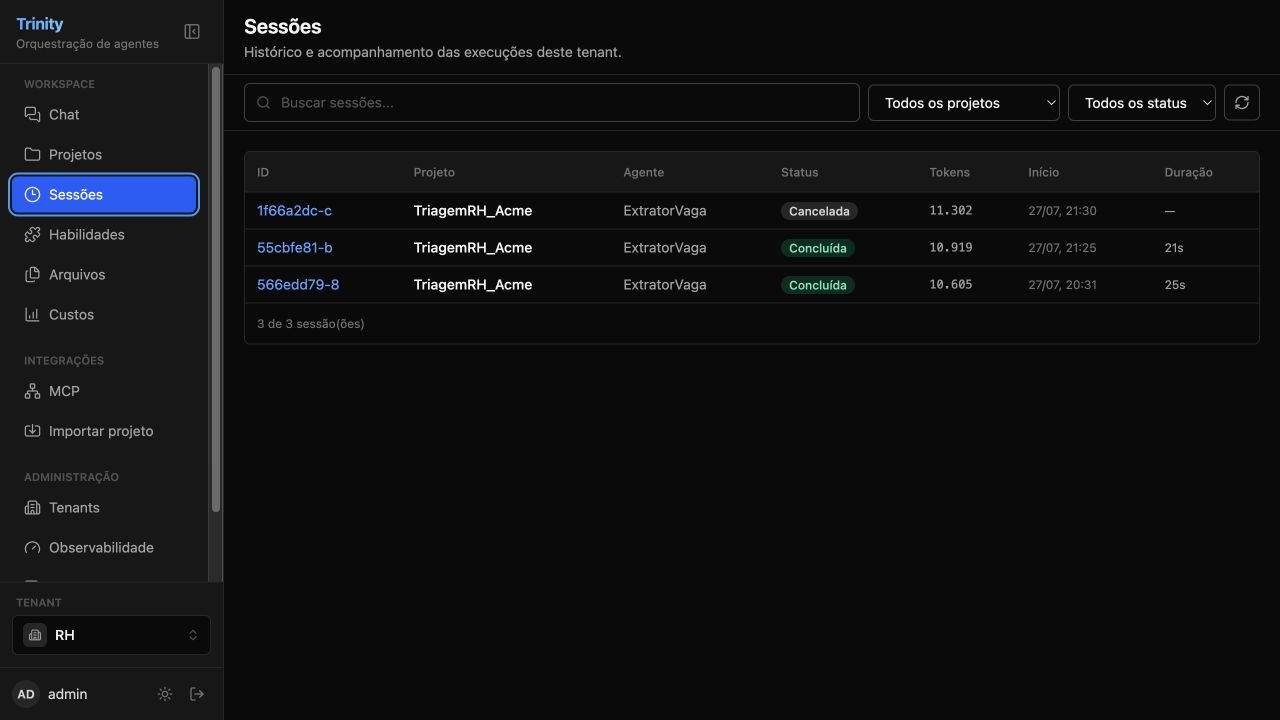The height and width of the screenshot is (720, 1280).
Task: Go to Tenants administration
Action: [104, 508]
